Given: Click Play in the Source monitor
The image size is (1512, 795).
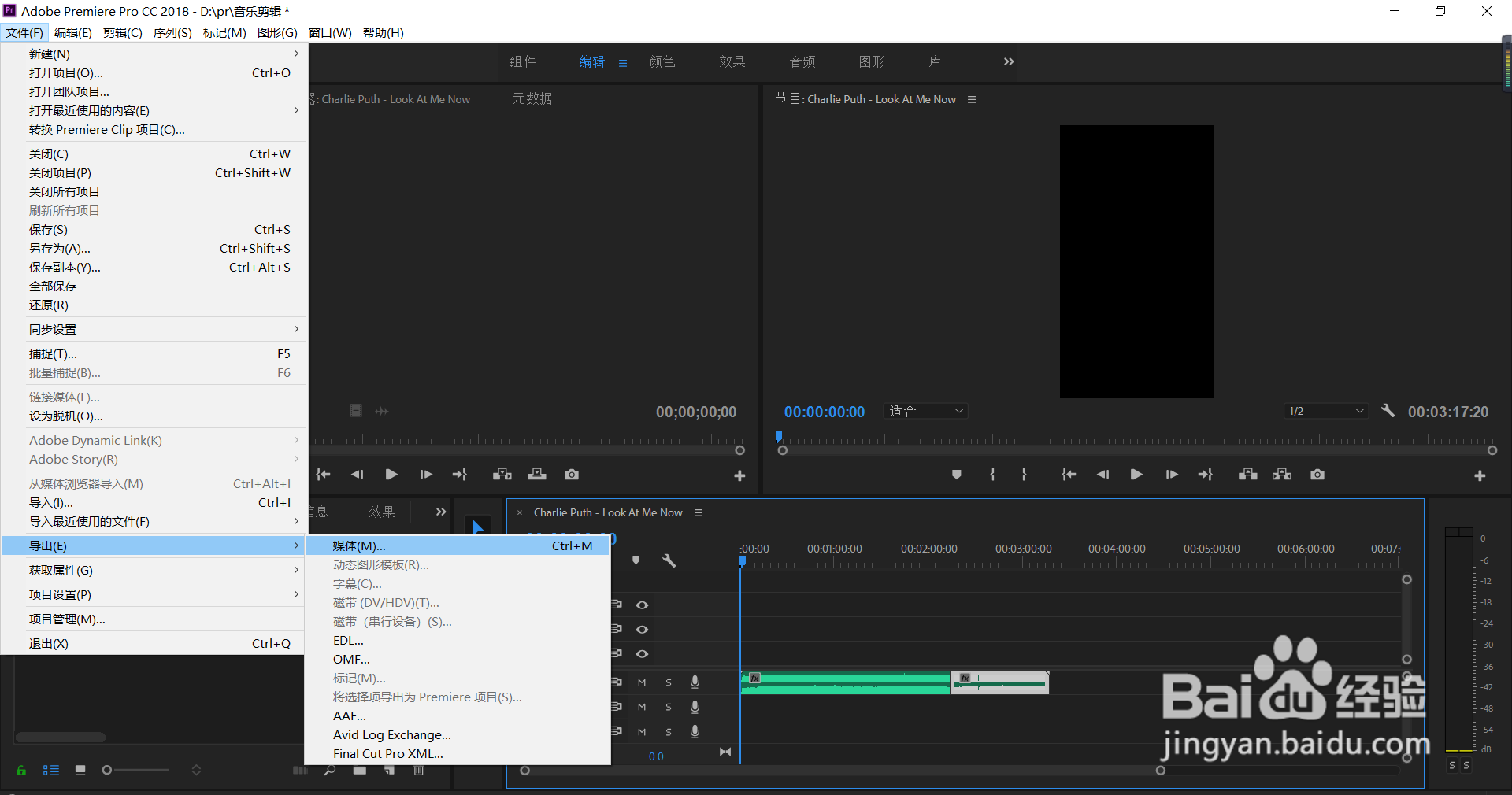Looking at the screenshot, I should (x=391, y=475).
